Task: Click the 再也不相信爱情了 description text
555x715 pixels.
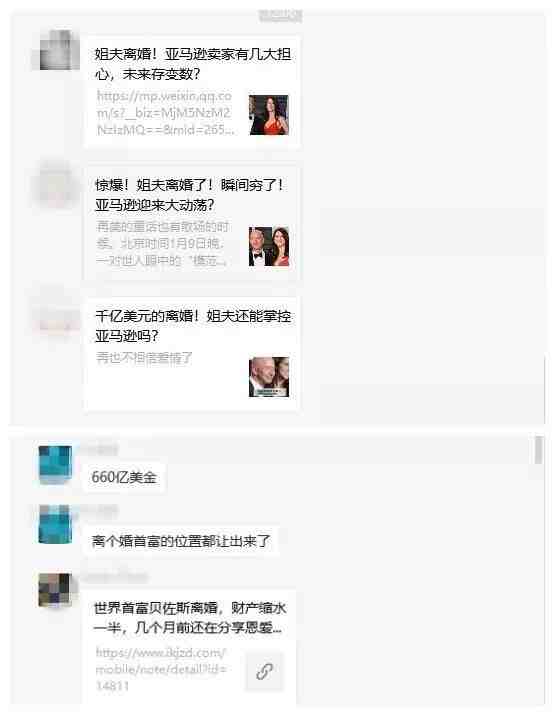Action: coord(144,358)
